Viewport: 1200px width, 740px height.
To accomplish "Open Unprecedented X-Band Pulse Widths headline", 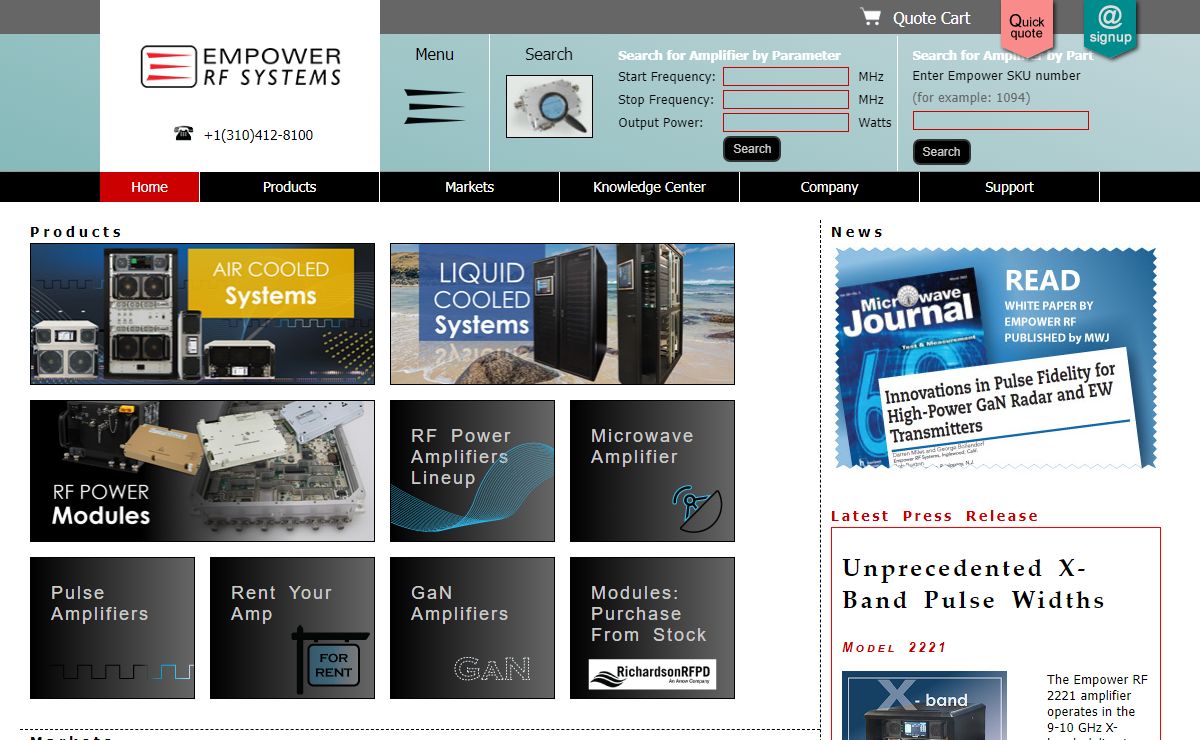I will click(973, 584).
